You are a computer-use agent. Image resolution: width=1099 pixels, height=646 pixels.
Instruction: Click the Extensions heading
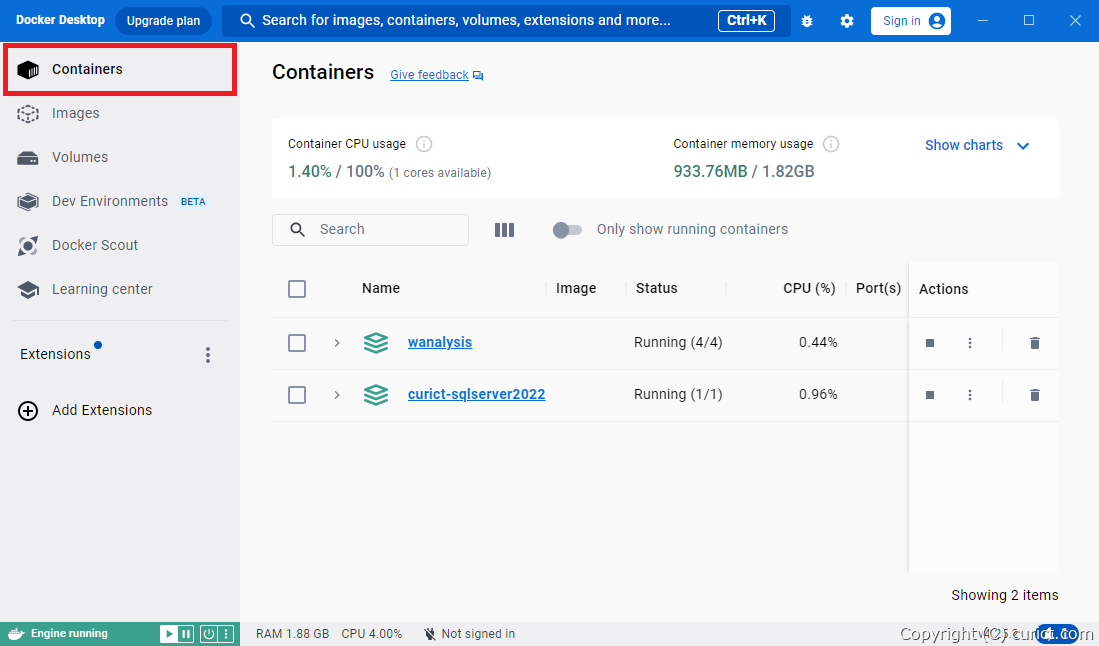(x=55, y=355)
